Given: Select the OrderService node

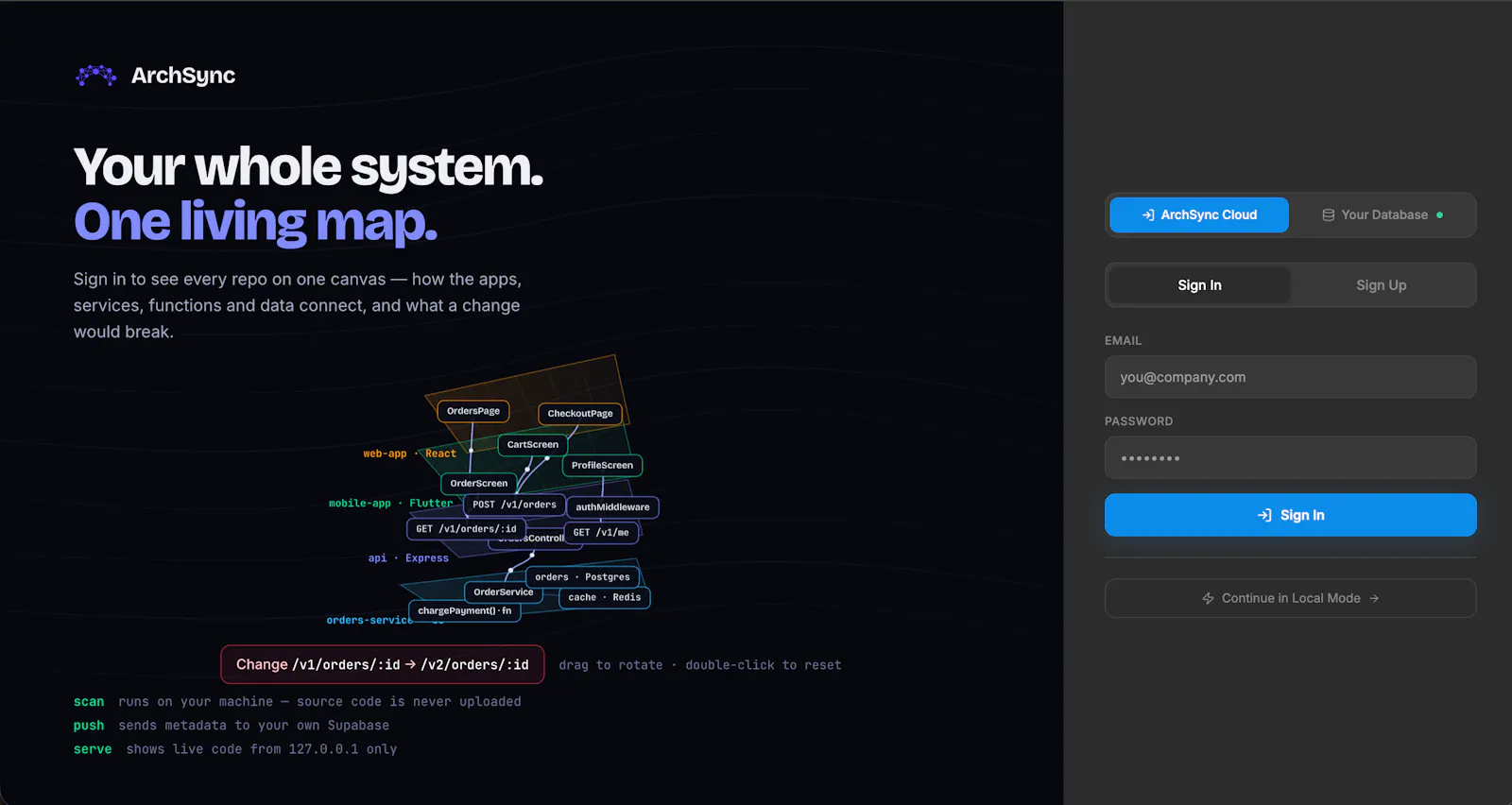Looking at the screenshot, I should 504,592.
